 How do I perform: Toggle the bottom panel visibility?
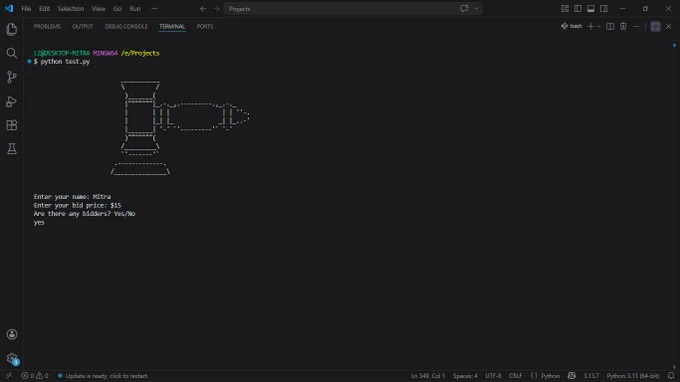tap(591, 9)
